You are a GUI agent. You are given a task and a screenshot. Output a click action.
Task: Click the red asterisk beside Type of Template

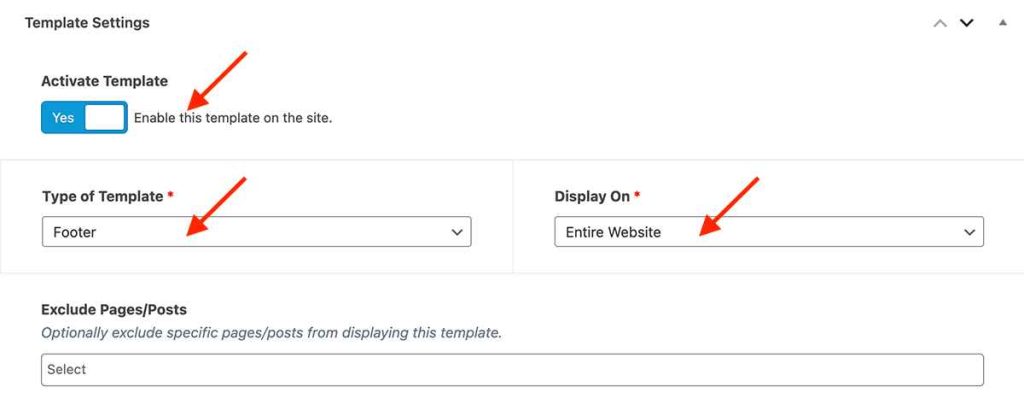171,195
